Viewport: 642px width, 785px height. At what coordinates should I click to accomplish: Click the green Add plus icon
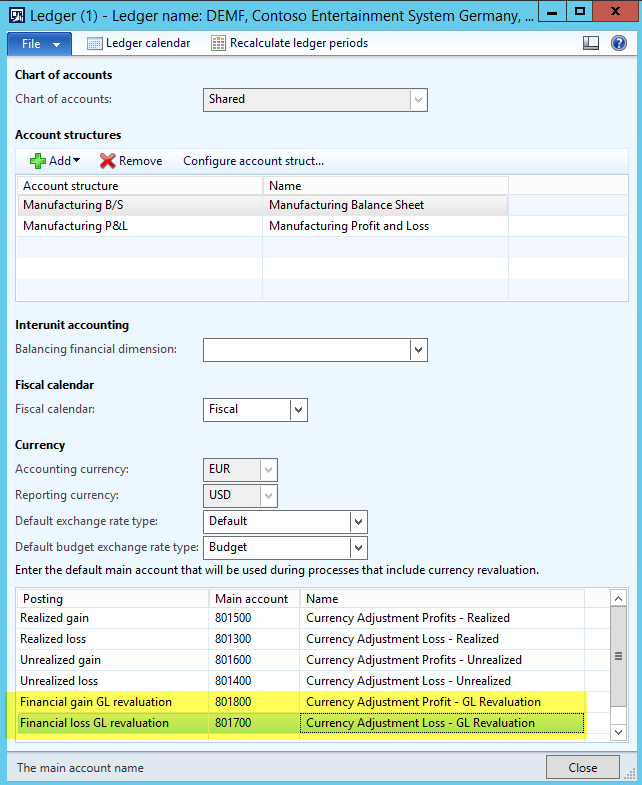coord(38,161)
